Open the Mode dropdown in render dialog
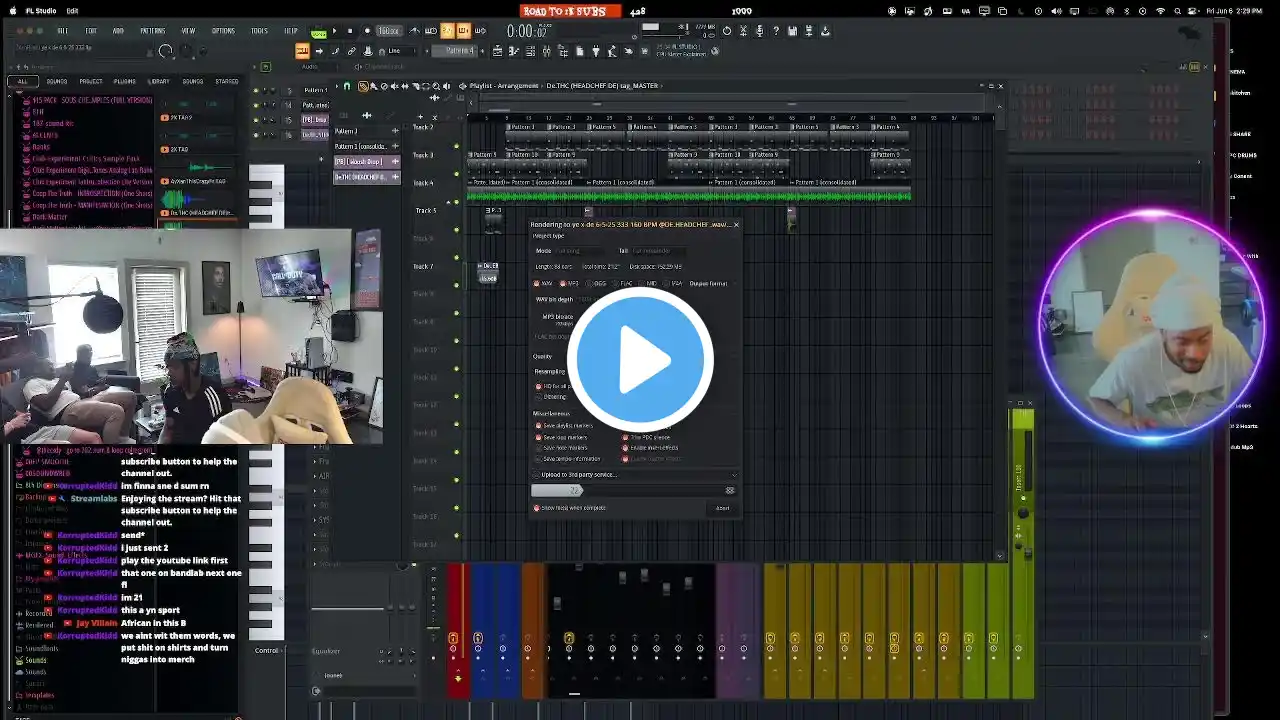Image resolution: width=1280 pixels, height=720 pixels. click(578, 251)
